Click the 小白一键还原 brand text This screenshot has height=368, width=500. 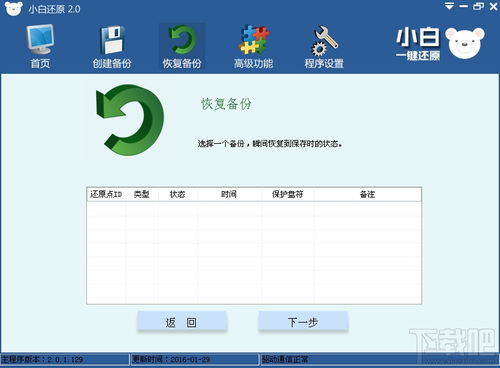click(x=418, y=45)
